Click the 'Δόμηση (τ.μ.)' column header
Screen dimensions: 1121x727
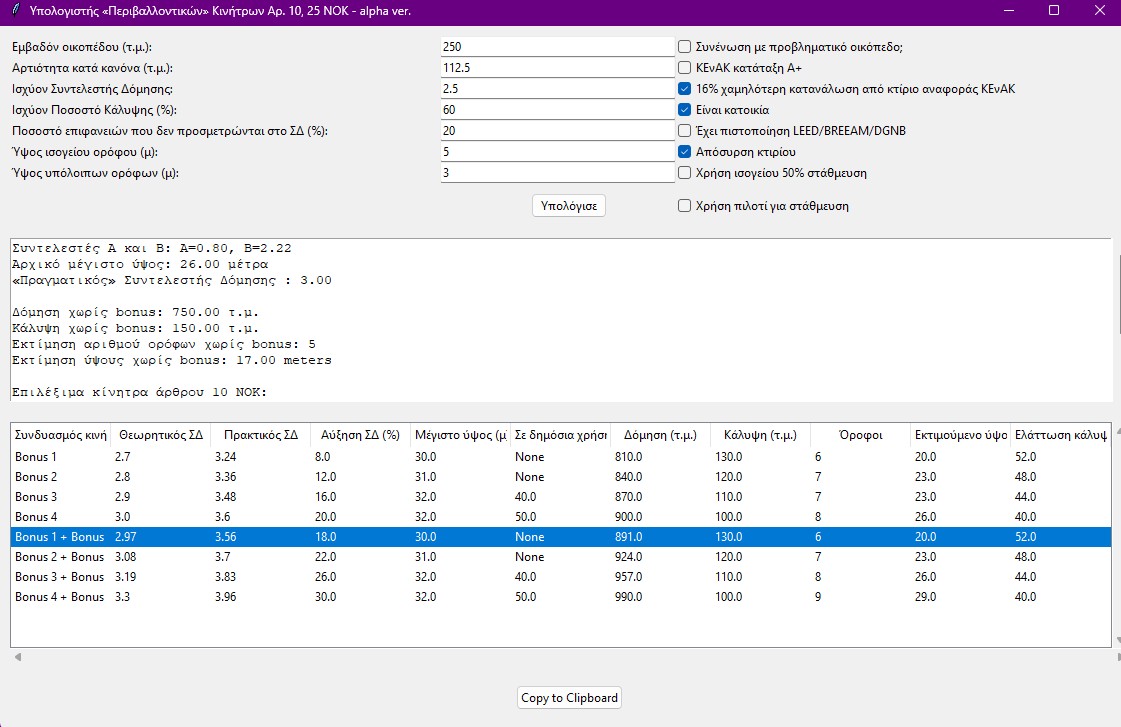point(661,435)
